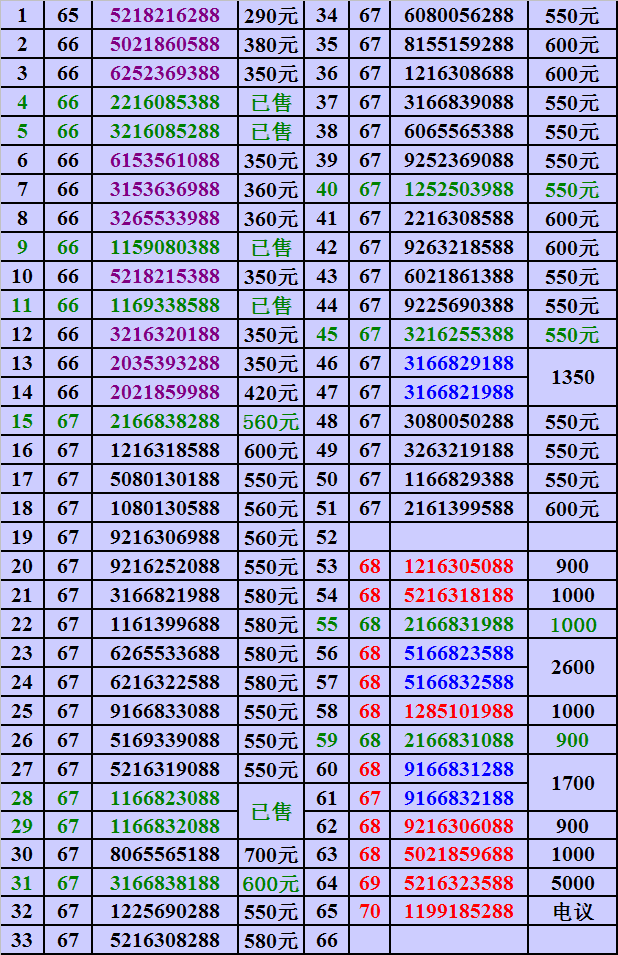This screenshot has height=955, width=618.
Task: Click the merged 已售 cell for rows 28-29
Action: (271, 811)
